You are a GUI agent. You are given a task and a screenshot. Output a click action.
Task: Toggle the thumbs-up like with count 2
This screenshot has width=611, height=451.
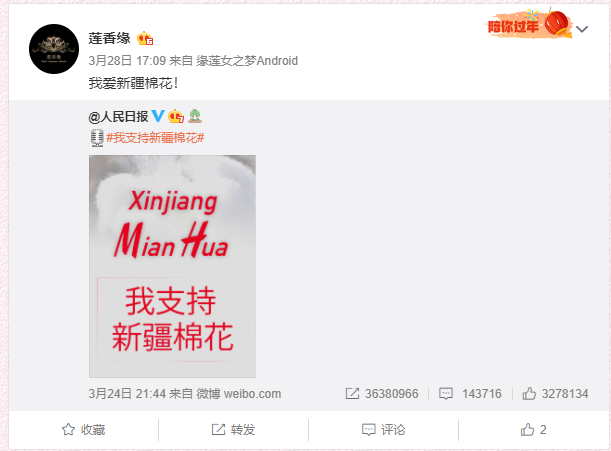click(533, 430)
